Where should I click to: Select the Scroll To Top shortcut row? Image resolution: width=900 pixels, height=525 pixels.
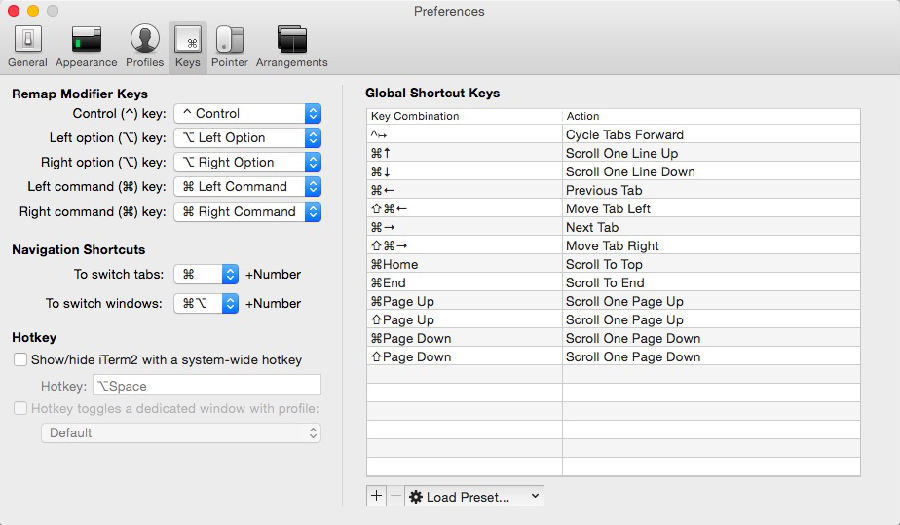point(613,264)
